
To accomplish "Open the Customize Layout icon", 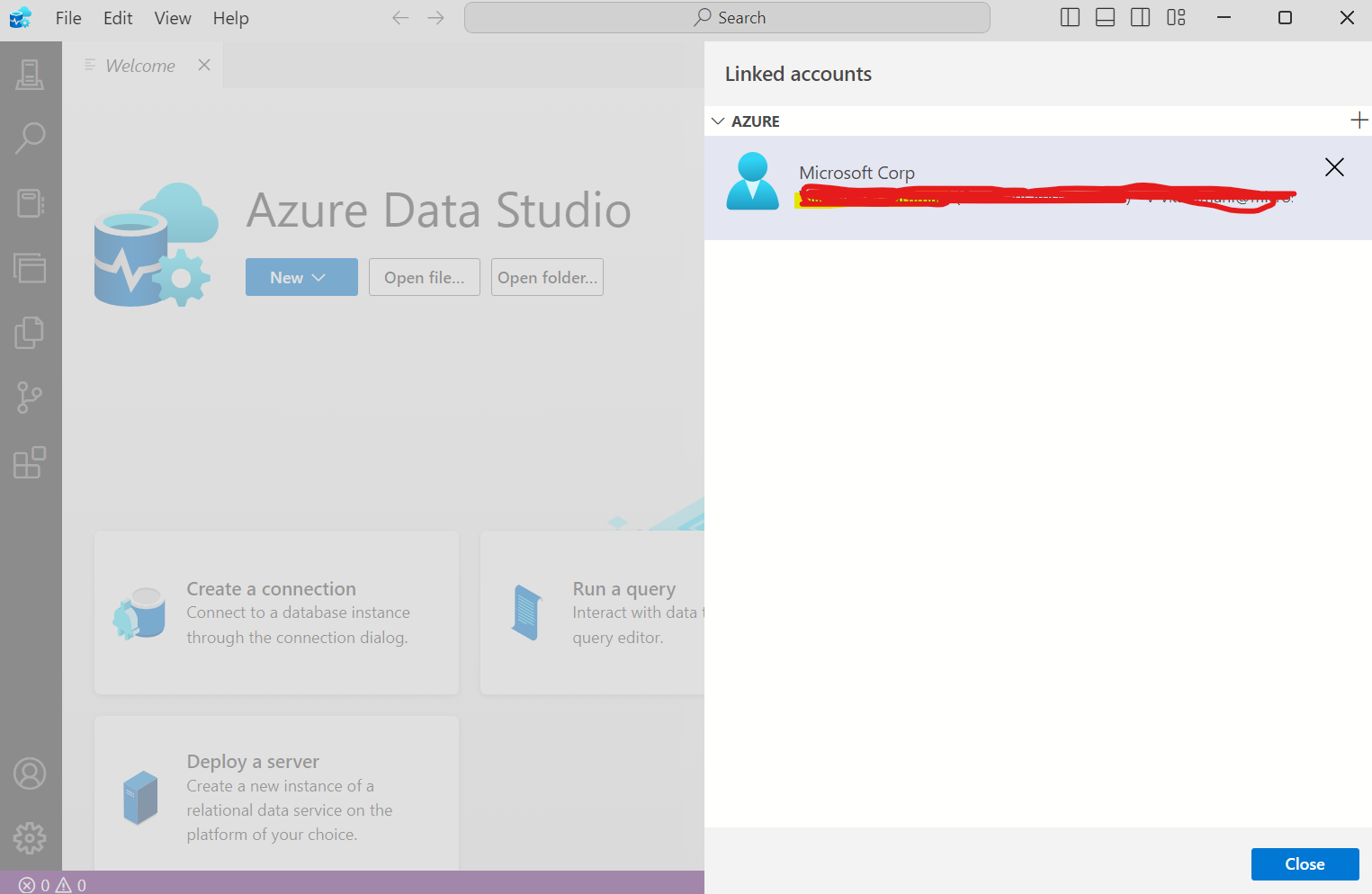I will click(1176, 18).
